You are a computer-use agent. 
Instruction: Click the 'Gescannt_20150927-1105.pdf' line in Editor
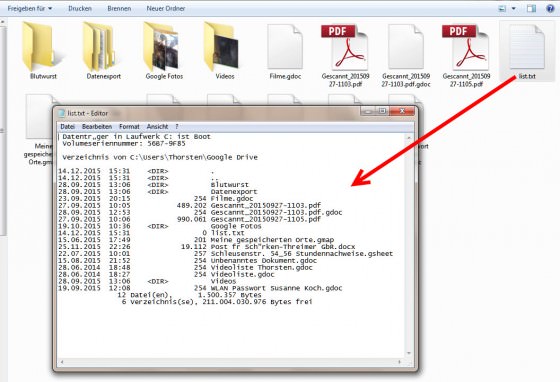pos(189,219)
